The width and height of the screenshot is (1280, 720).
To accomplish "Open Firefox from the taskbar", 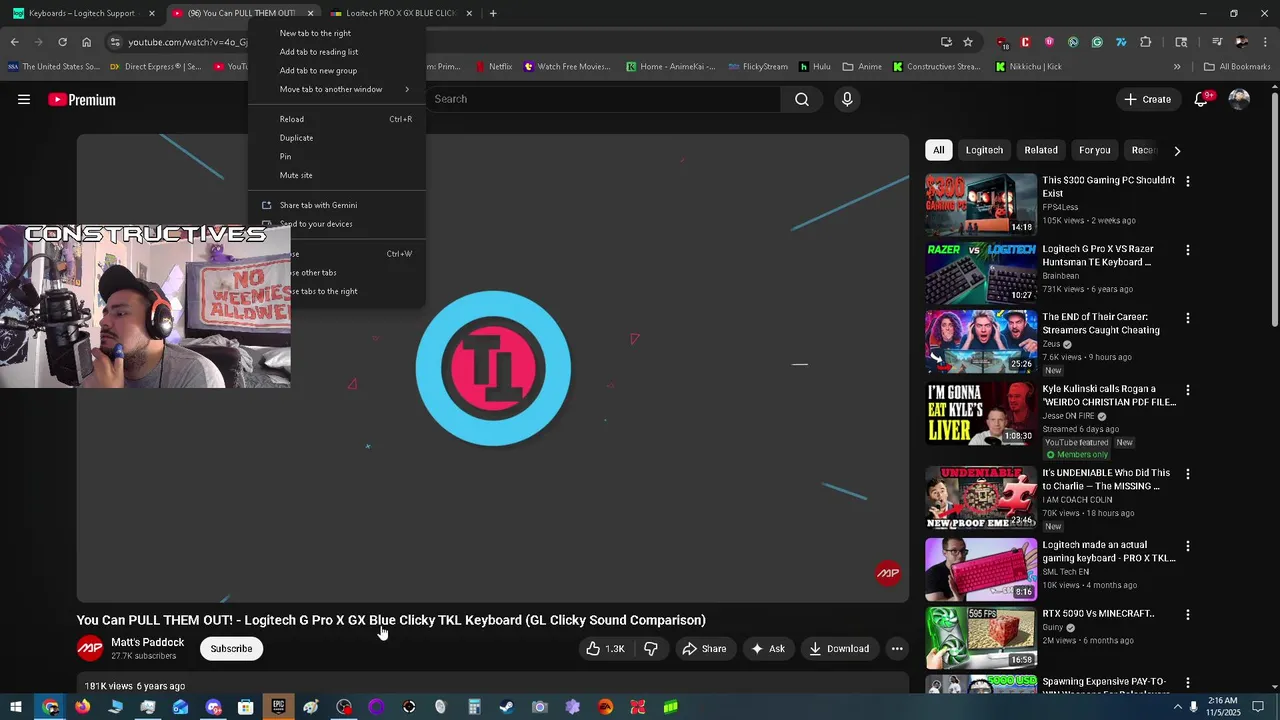I will pos(82,707).
